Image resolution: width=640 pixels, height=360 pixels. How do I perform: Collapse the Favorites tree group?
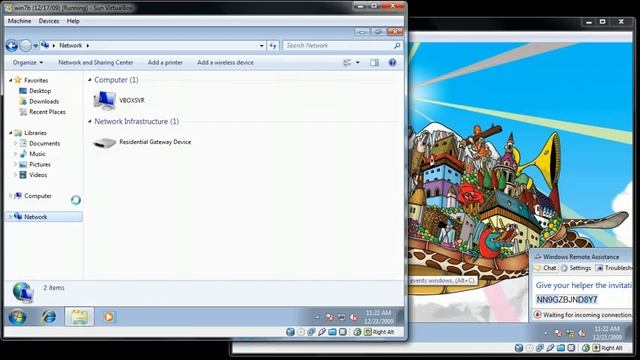coord(10,80)
